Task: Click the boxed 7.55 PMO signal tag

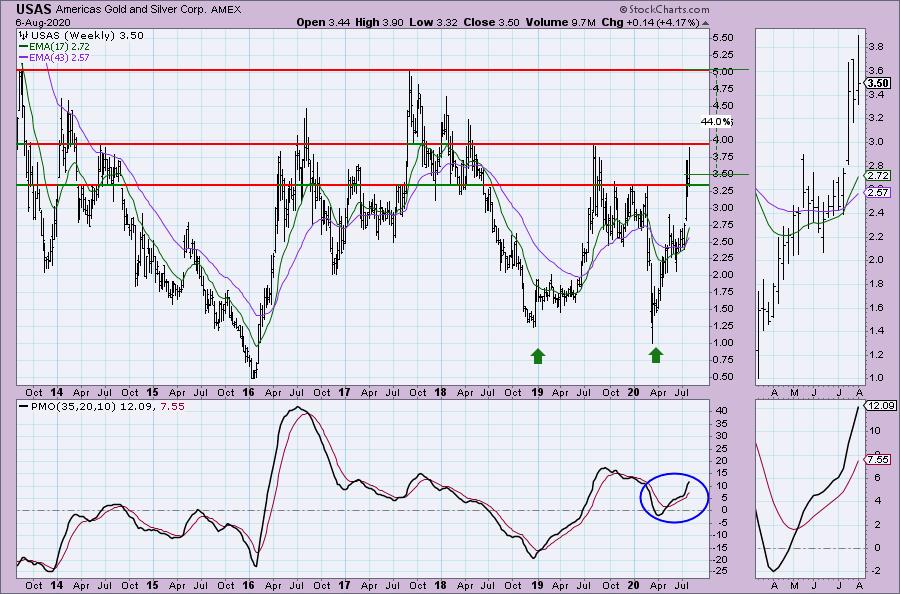Action: tap(879, 460)
